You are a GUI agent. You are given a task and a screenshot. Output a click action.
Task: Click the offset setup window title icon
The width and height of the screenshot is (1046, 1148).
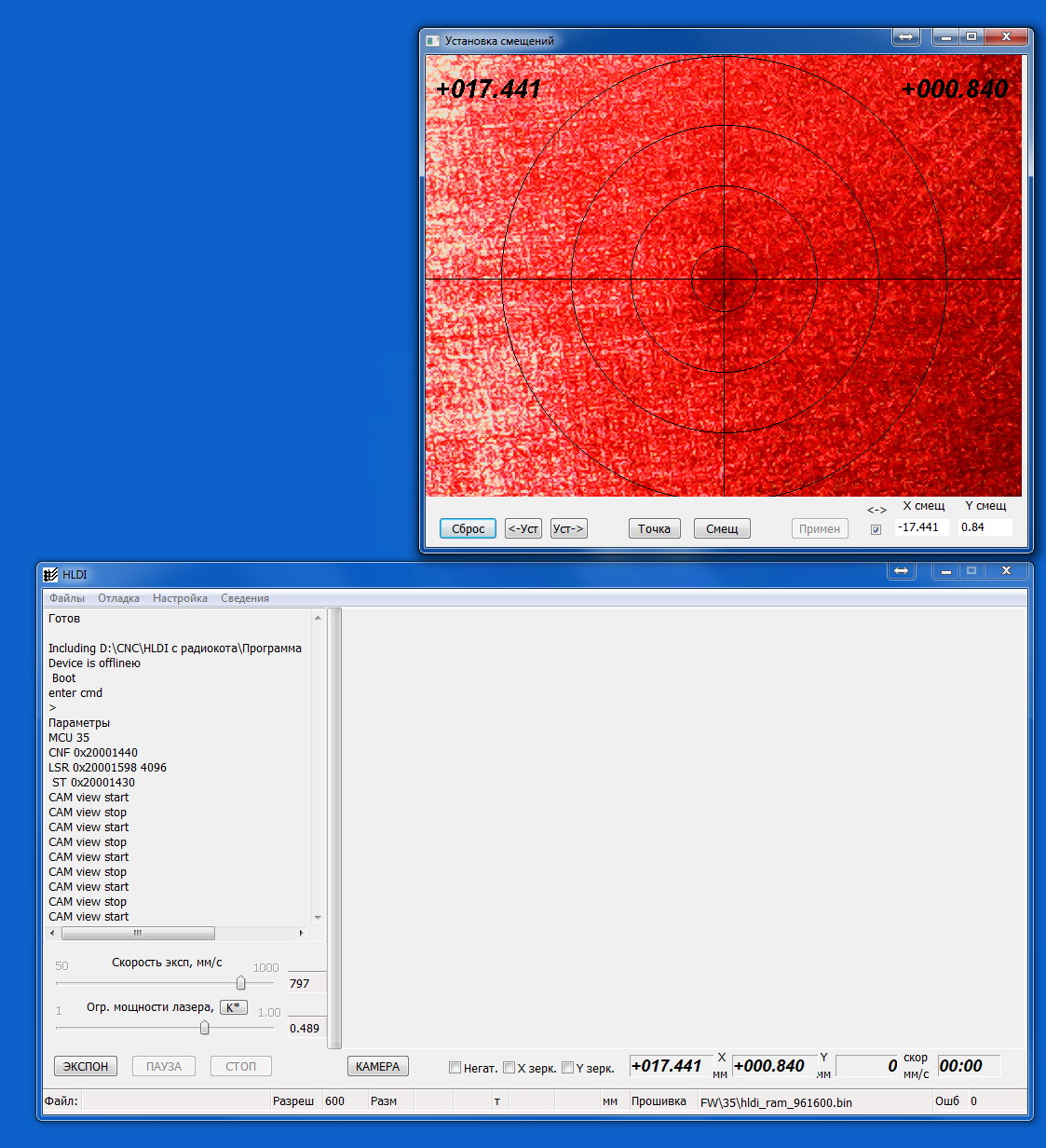[432, 41]
